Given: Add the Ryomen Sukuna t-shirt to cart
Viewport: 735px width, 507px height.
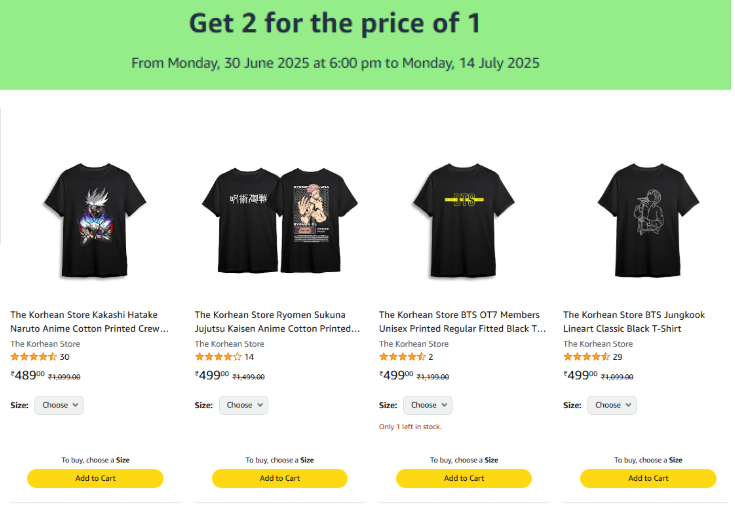Looking at the screenshot, I should pyautogui.click(x=279, y=478).
